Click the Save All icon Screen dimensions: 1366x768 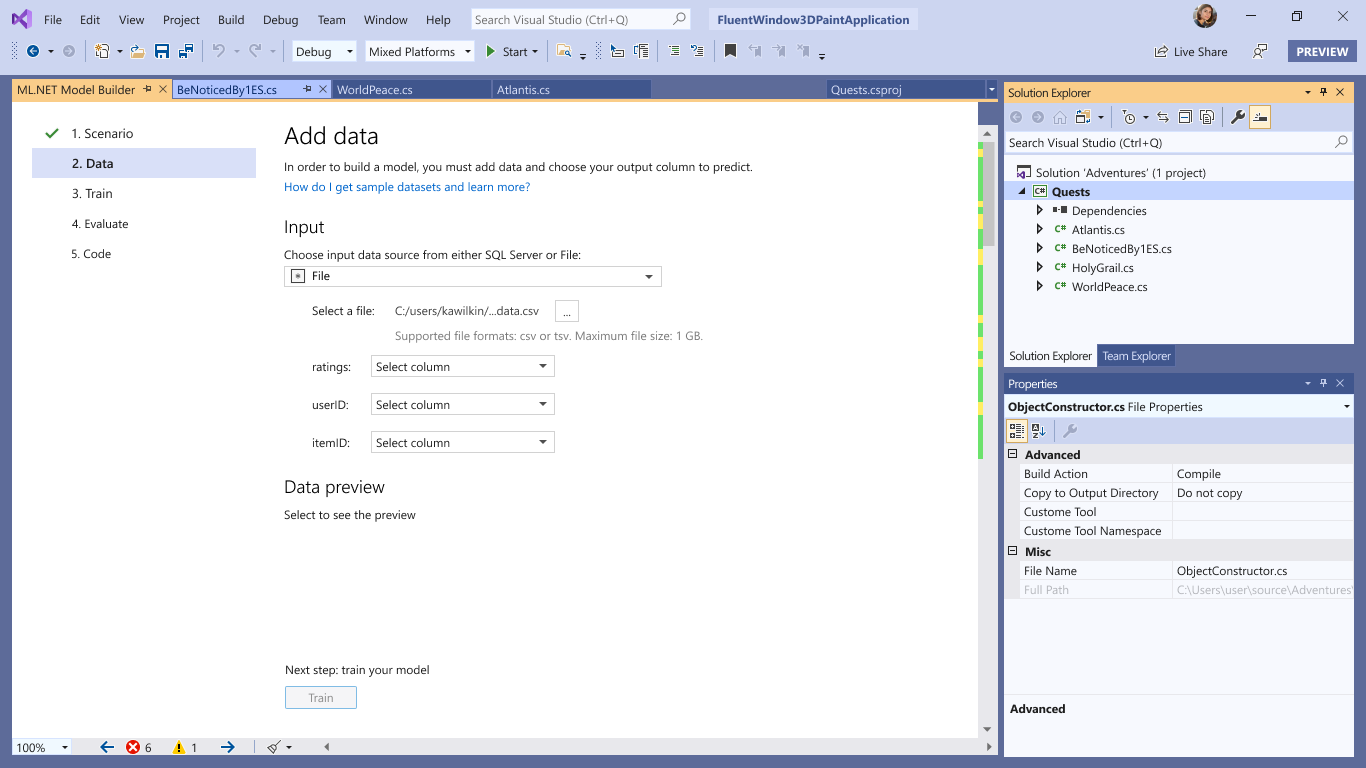click(x=186, y=51)
